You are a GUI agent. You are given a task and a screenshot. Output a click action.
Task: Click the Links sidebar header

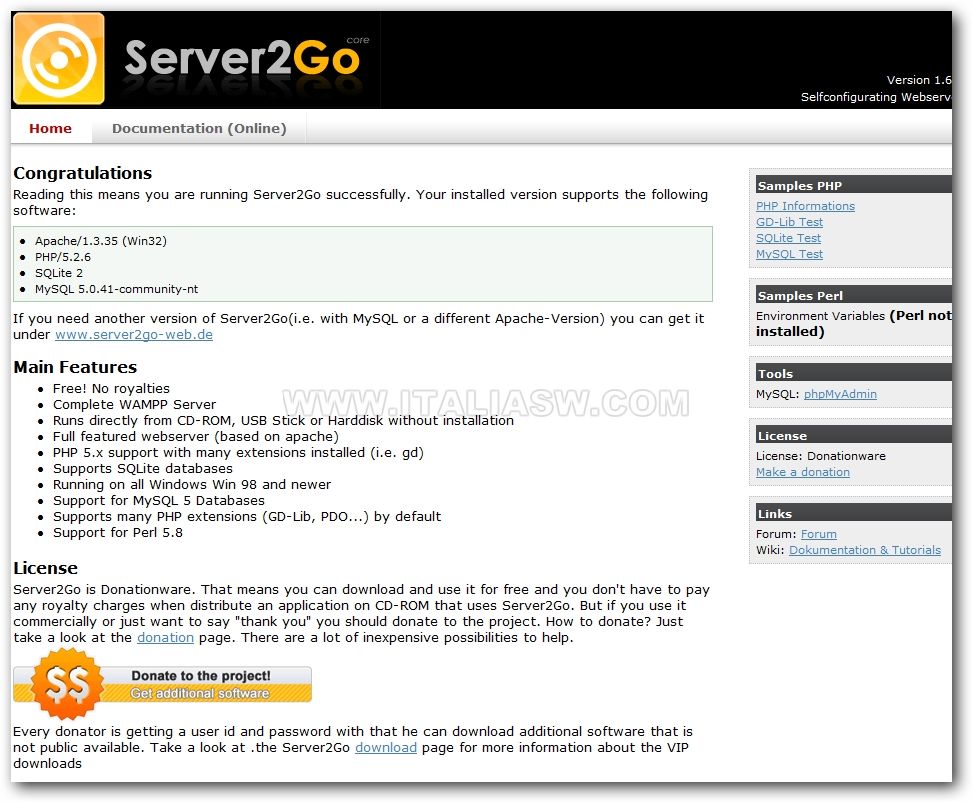(x=854, y=514)
